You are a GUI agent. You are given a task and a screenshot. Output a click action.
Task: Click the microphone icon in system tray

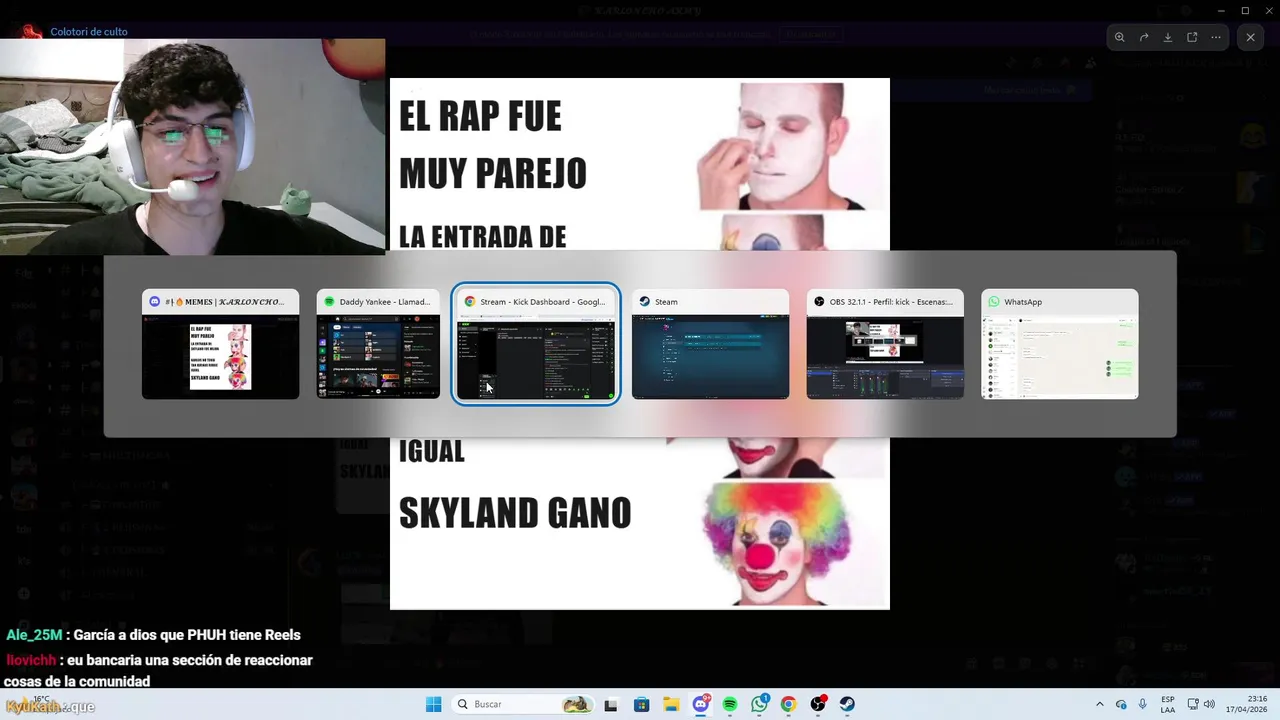(1143, 704)
